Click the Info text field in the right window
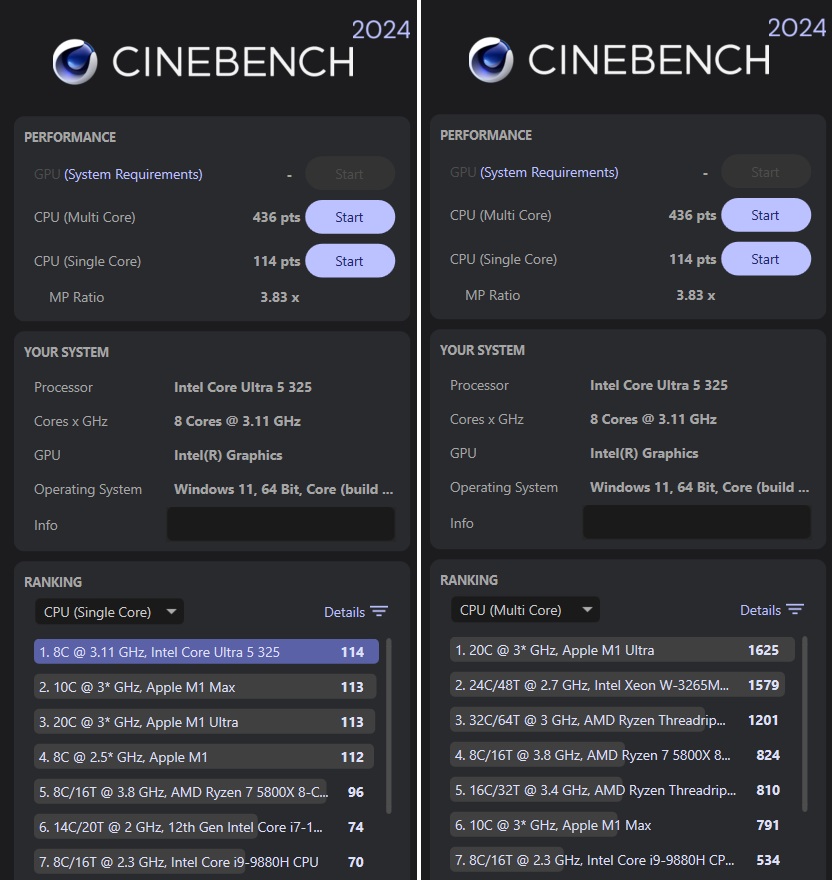Viewport: 832px width, 880px height. (x=697, y=522)
